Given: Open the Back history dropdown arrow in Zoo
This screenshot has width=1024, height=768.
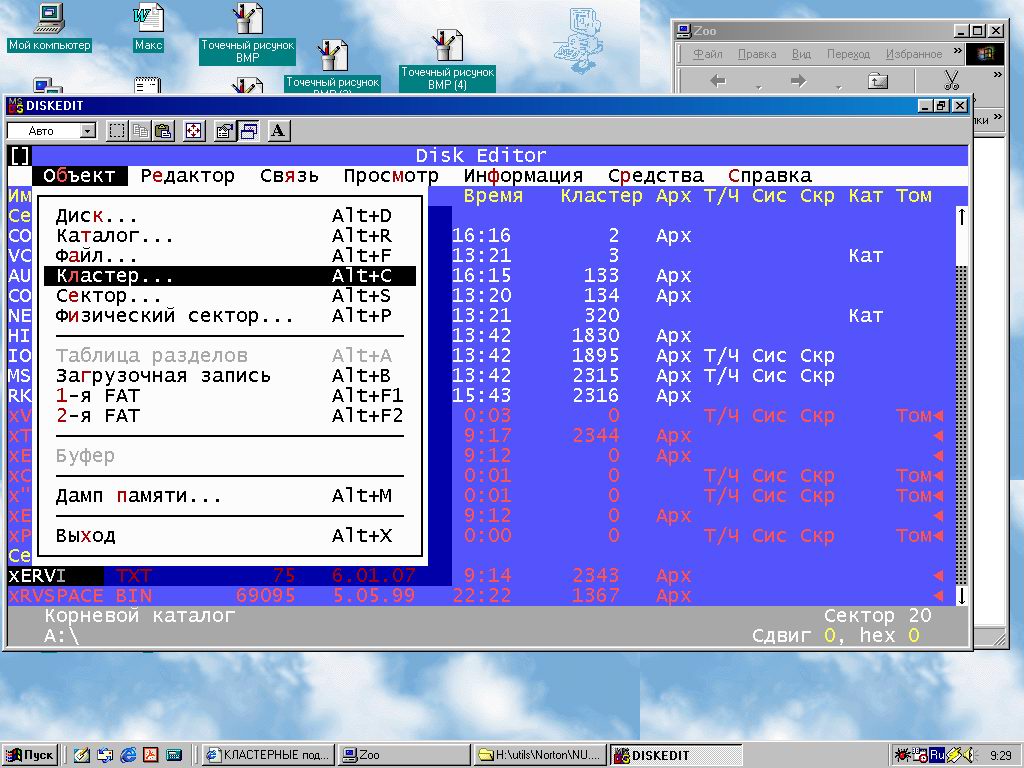Looking at the screenshot, I should [758, 86].
